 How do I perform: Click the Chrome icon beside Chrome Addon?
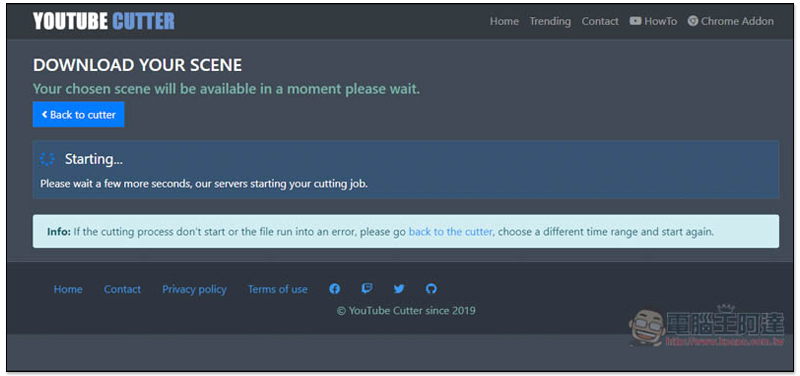pos(692,21)
